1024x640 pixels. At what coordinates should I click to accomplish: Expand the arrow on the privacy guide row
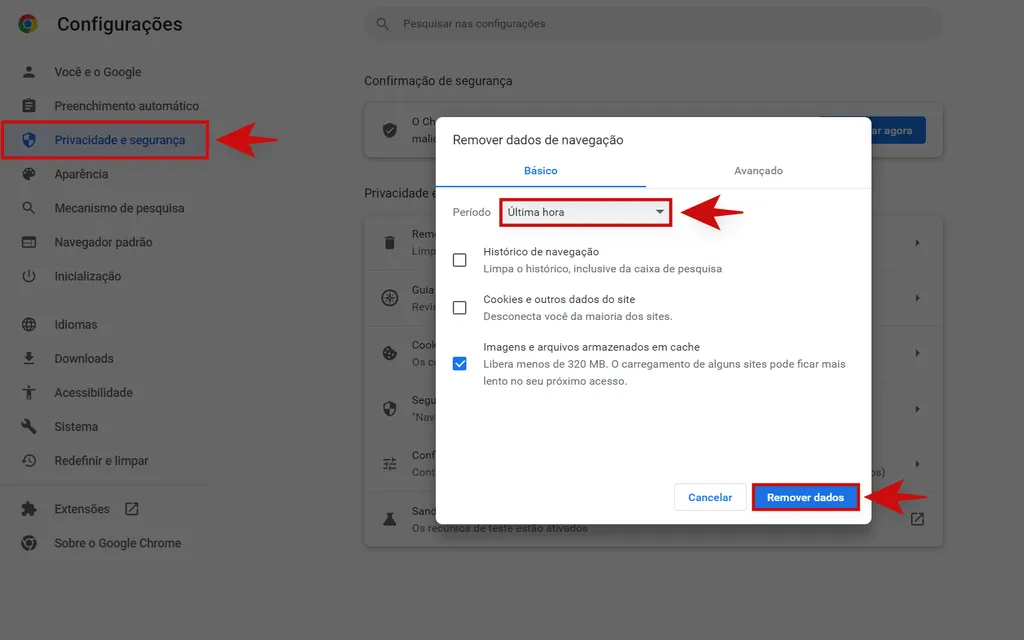point(918,298)
